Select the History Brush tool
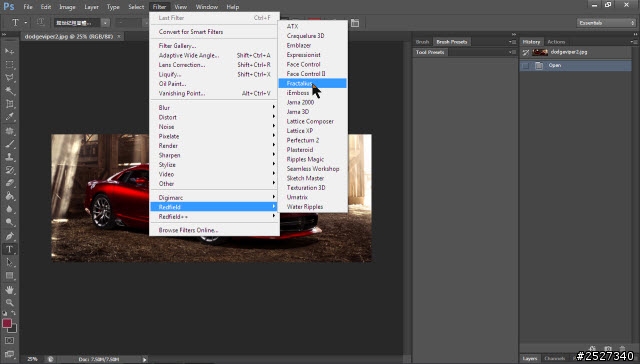 pyautogui.click(x=9, y=170)
